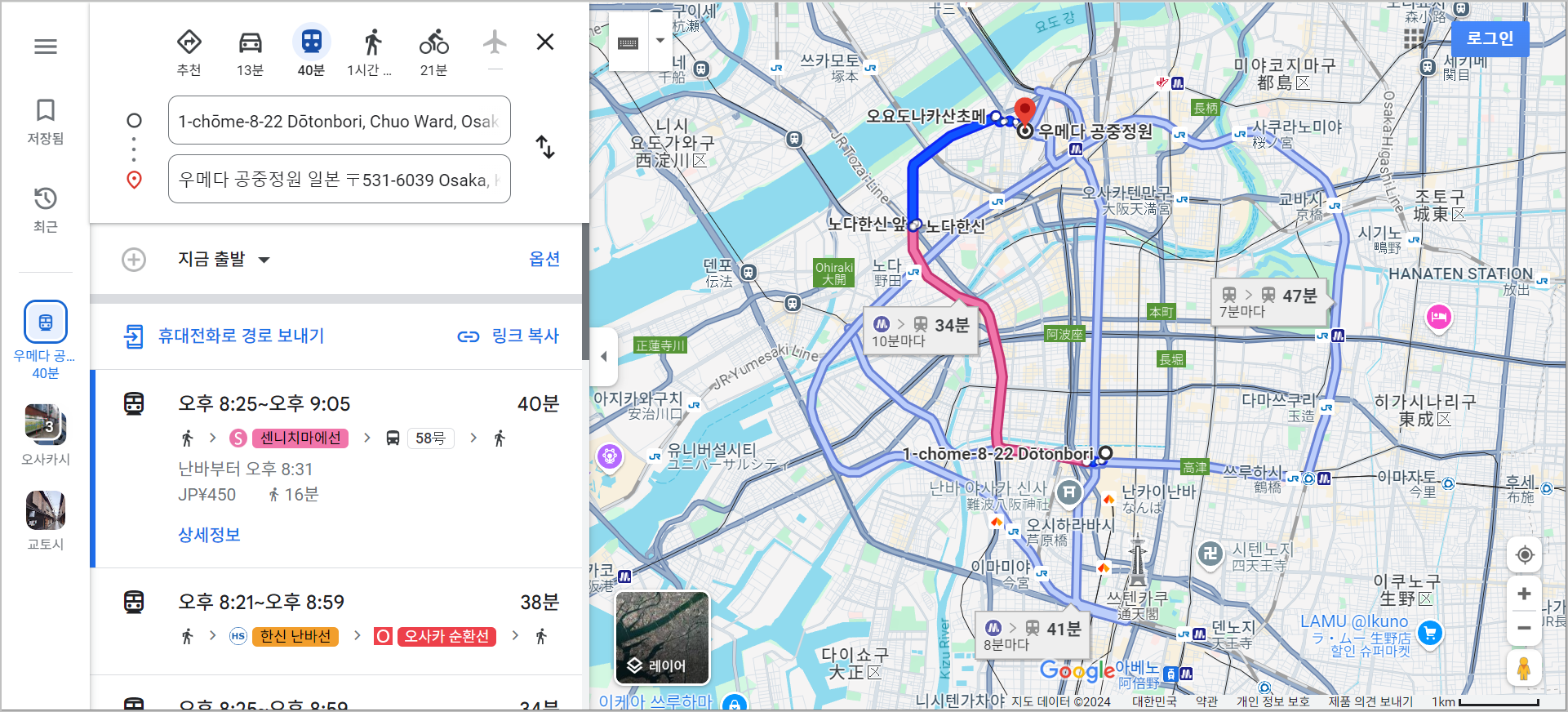Screen dimensions: 1568x712
Task: Open route 옵션 settings
Action: (x=544, y=259)
